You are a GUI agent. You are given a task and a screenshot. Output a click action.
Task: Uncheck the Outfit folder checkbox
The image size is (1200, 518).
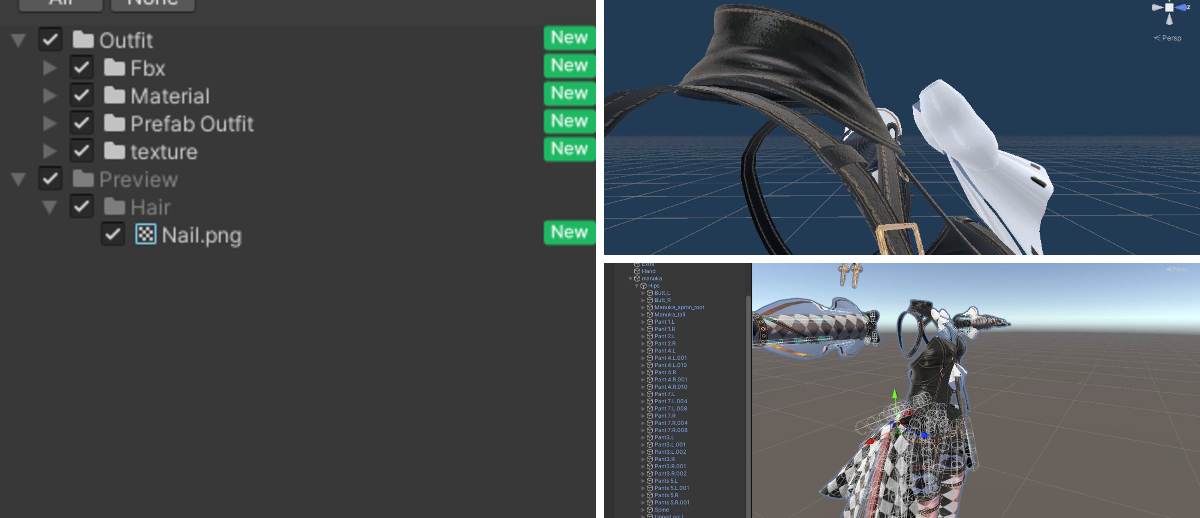(x=51, y=40)
